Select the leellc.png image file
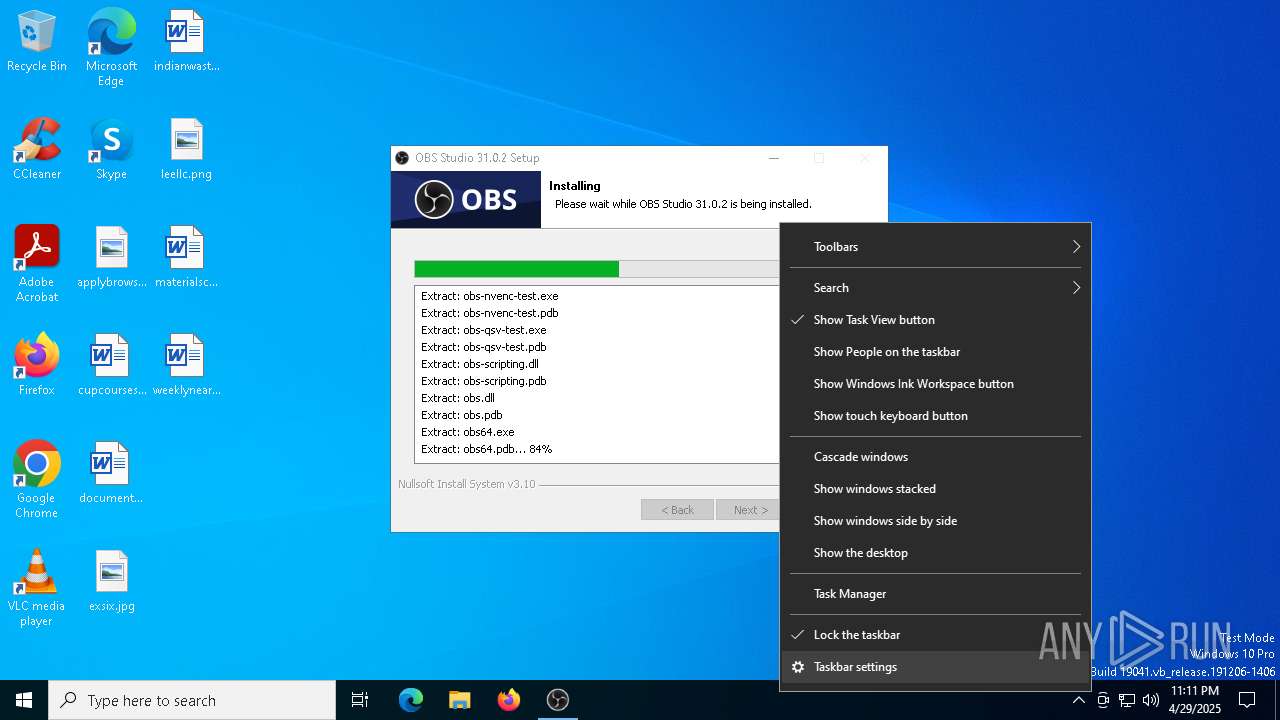 point(186,150)
